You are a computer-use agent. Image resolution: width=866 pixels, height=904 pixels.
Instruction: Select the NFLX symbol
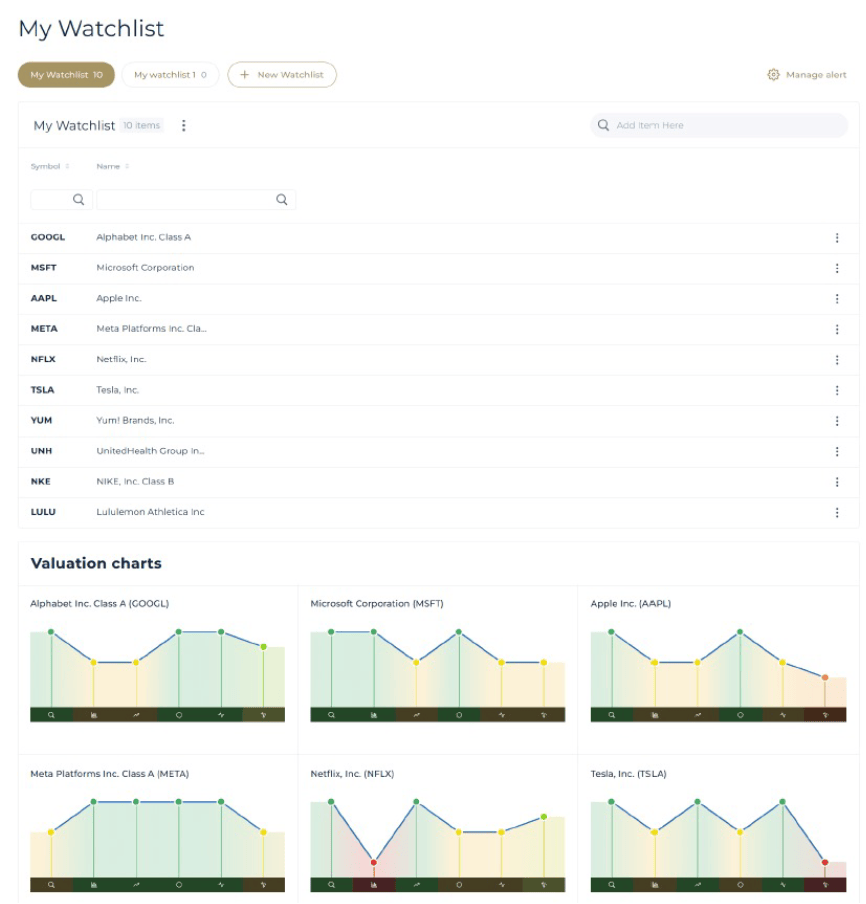[43, 359]
